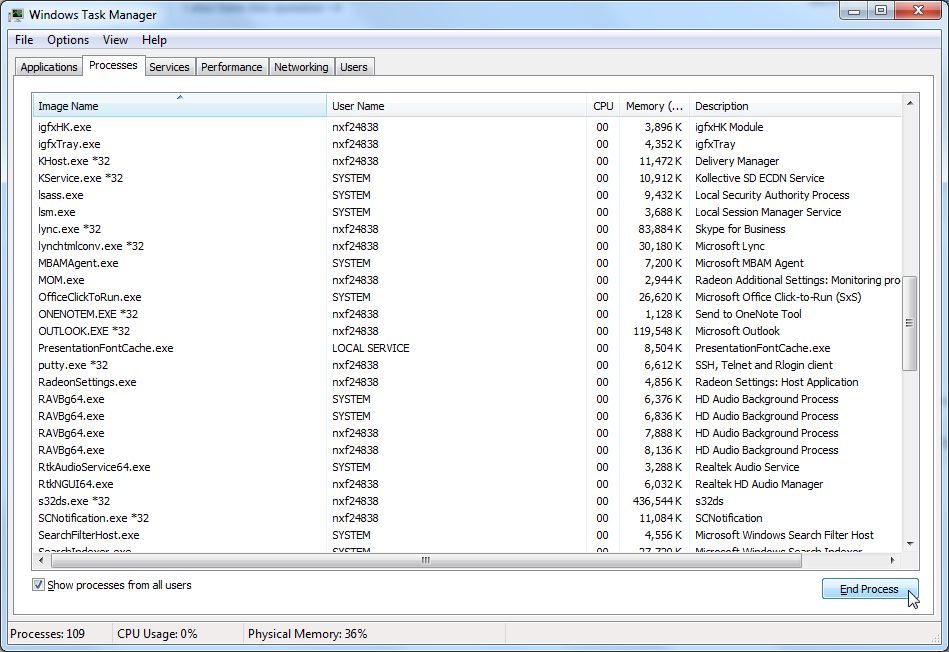Select the Processes tab
949x652 pixels.
click(113, 65)
